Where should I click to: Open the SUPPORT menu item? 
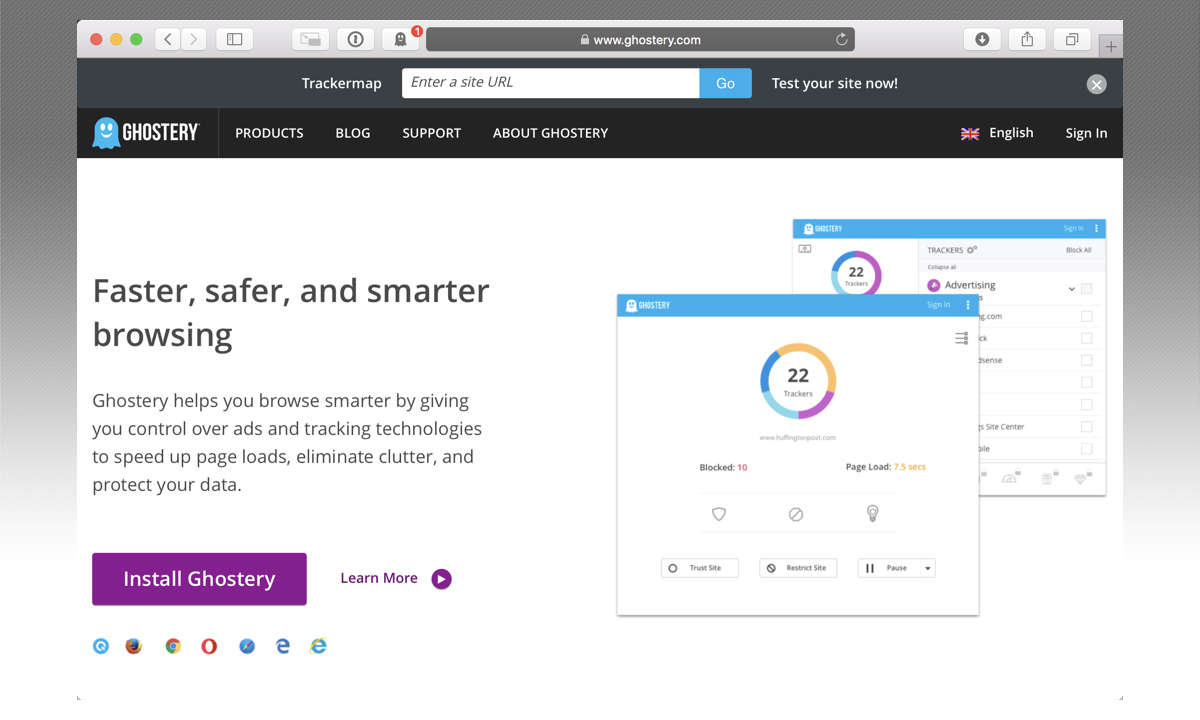tap(432, 133)
